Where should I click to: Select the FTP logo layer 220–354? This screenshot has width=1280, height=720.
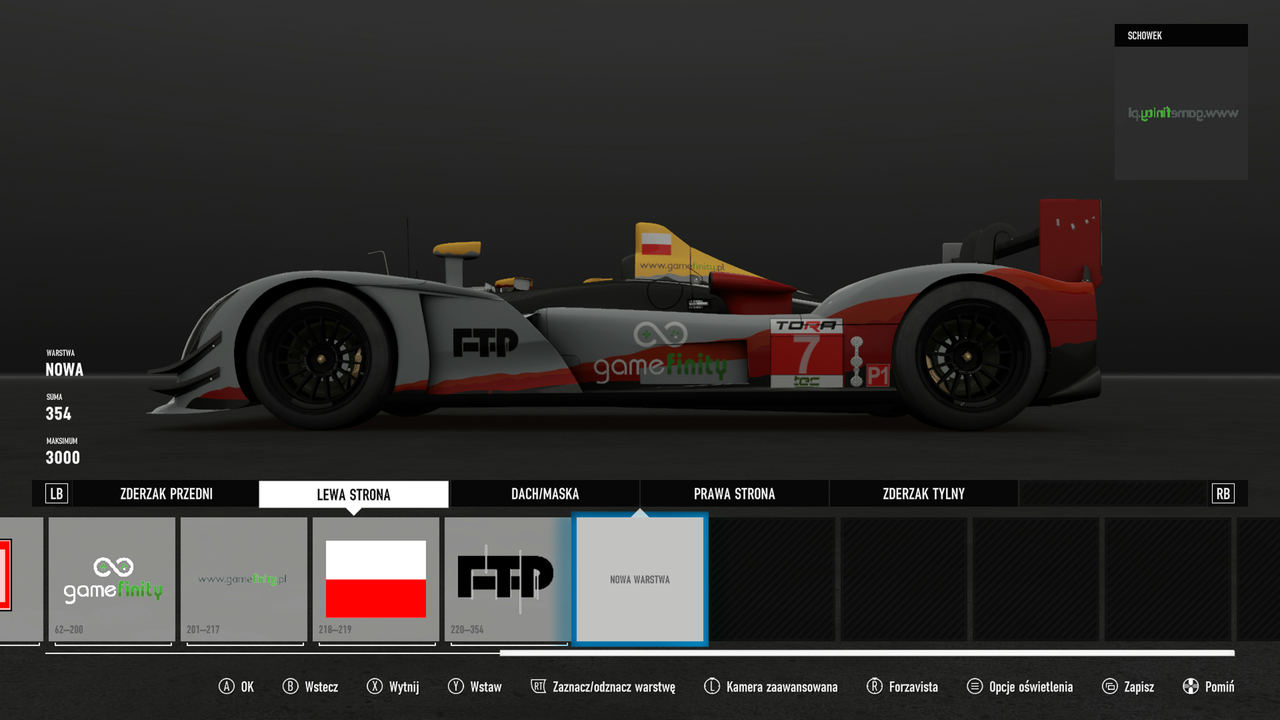506,579
